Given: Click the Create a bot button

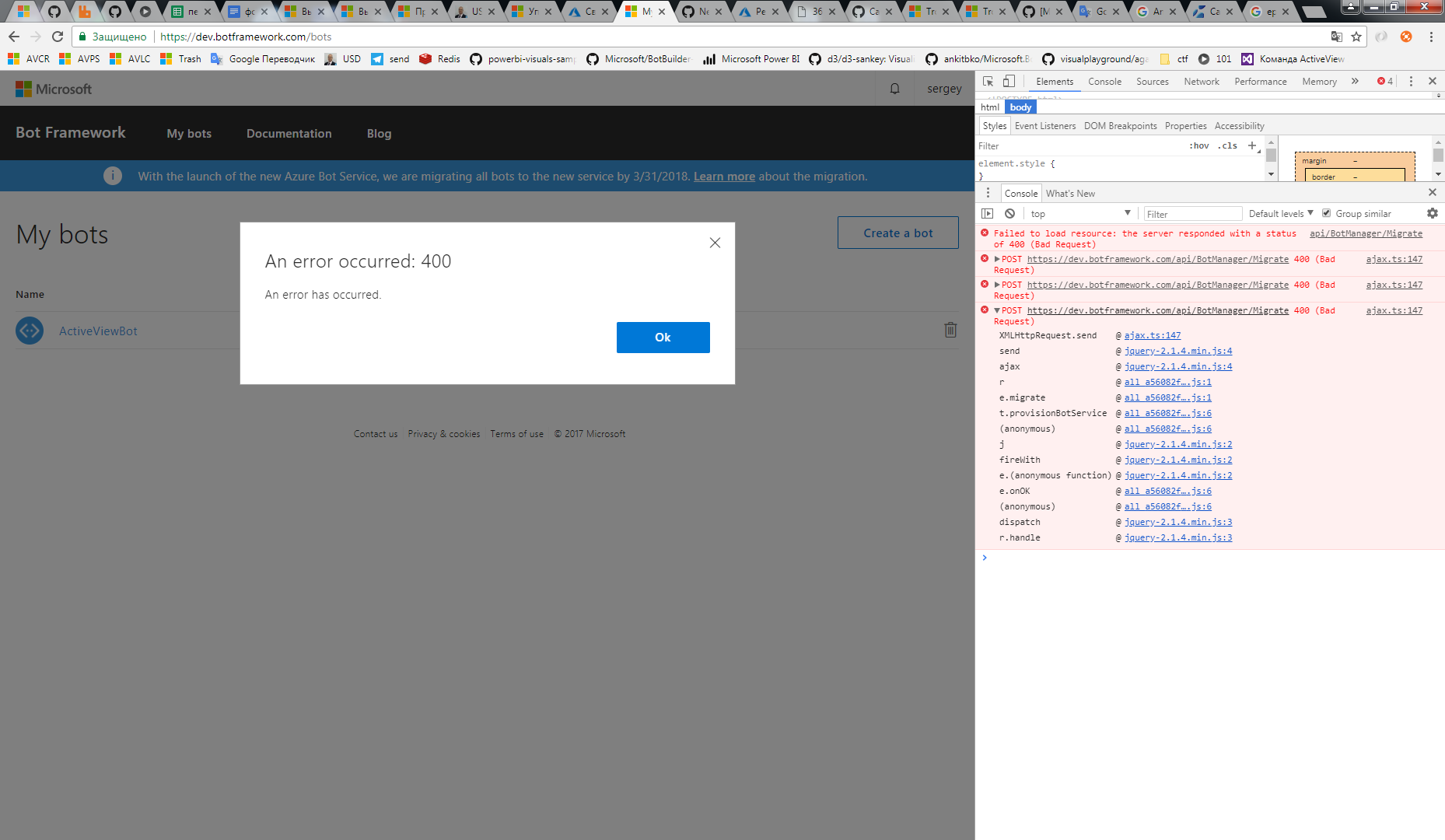Looking at the screenshot, I should [897, 232].
